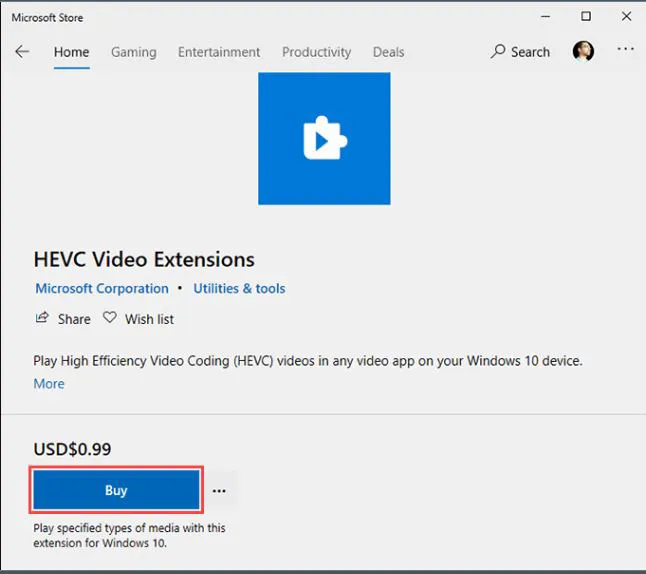
Task: Expand description with More link
Action: pos(49,383)
